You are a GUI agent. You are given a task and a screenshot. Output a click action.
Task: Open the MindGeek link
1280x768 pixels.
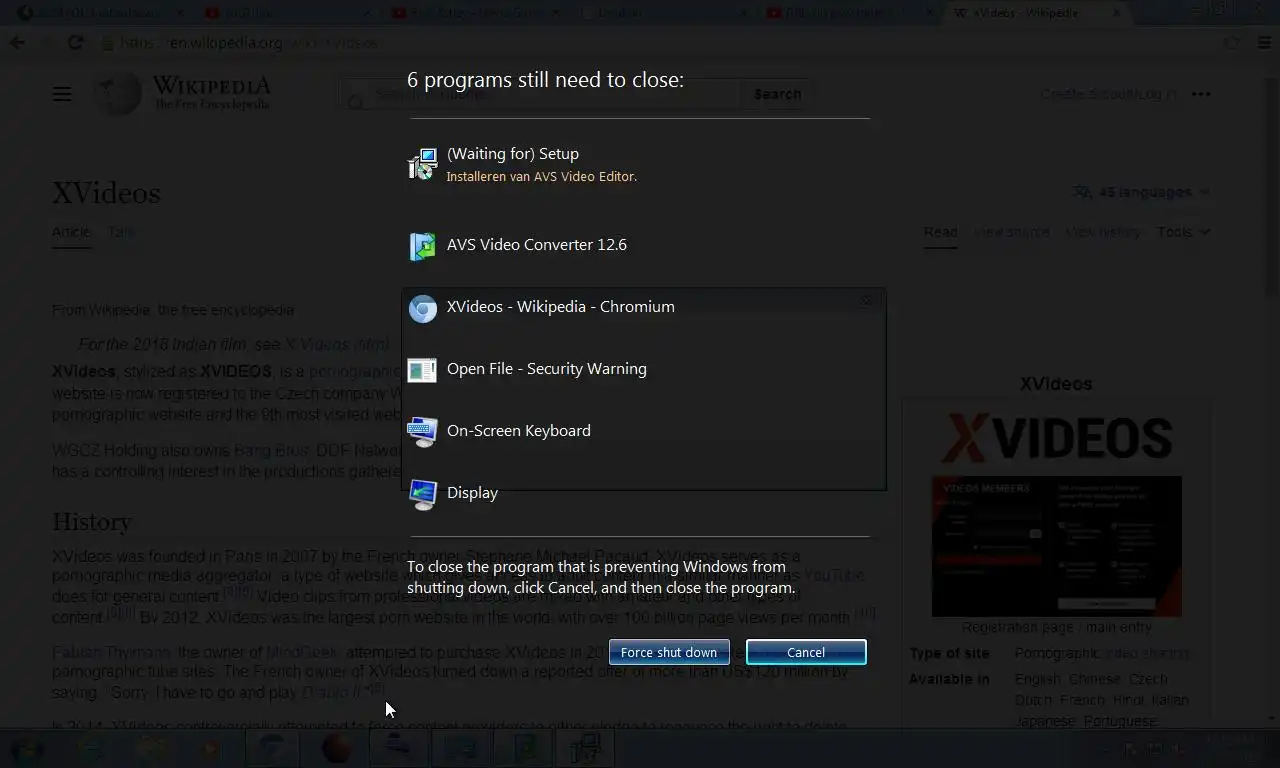(303, 653)
